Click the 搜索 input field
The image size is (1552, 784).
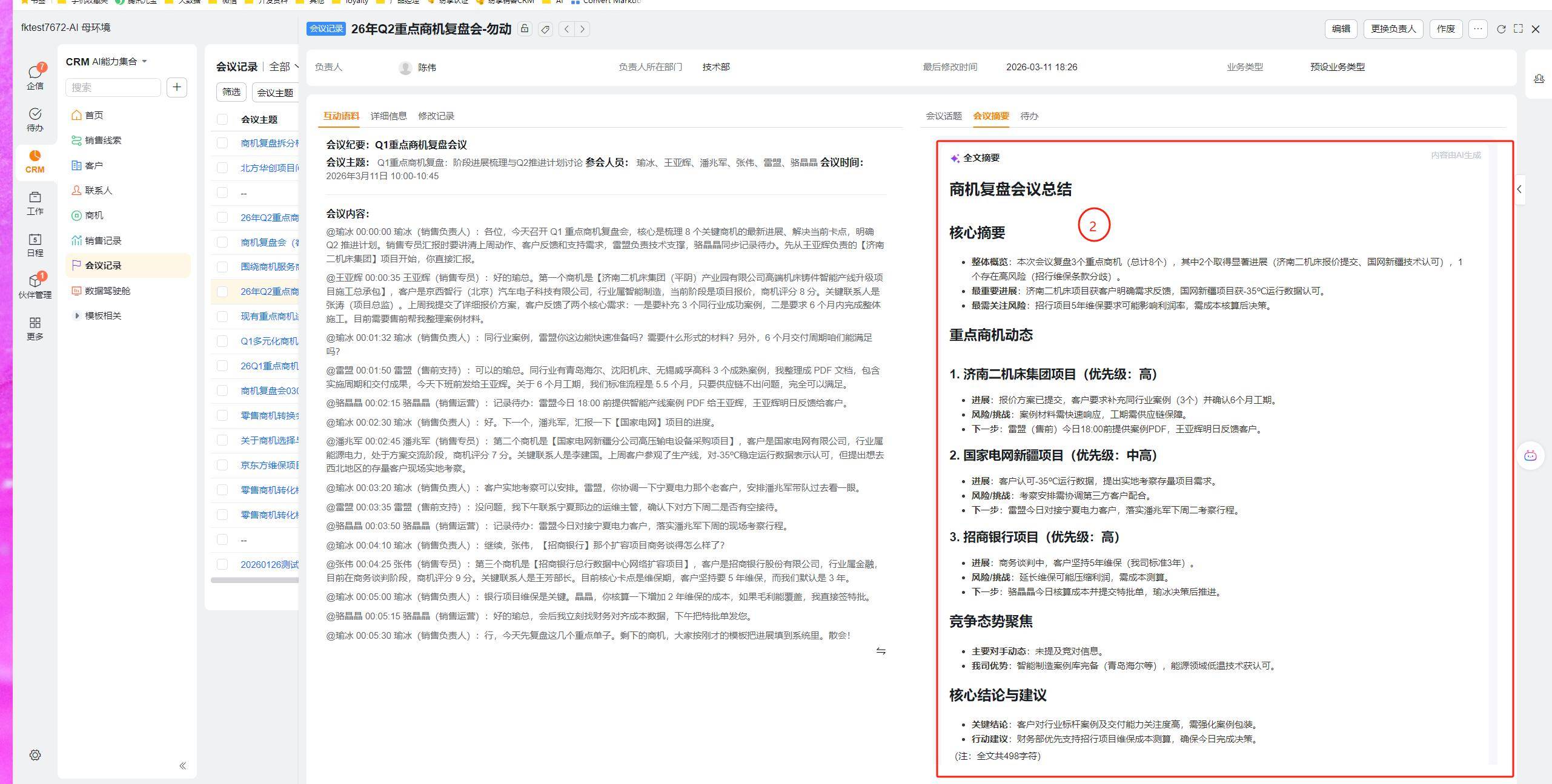click(113, 87)
